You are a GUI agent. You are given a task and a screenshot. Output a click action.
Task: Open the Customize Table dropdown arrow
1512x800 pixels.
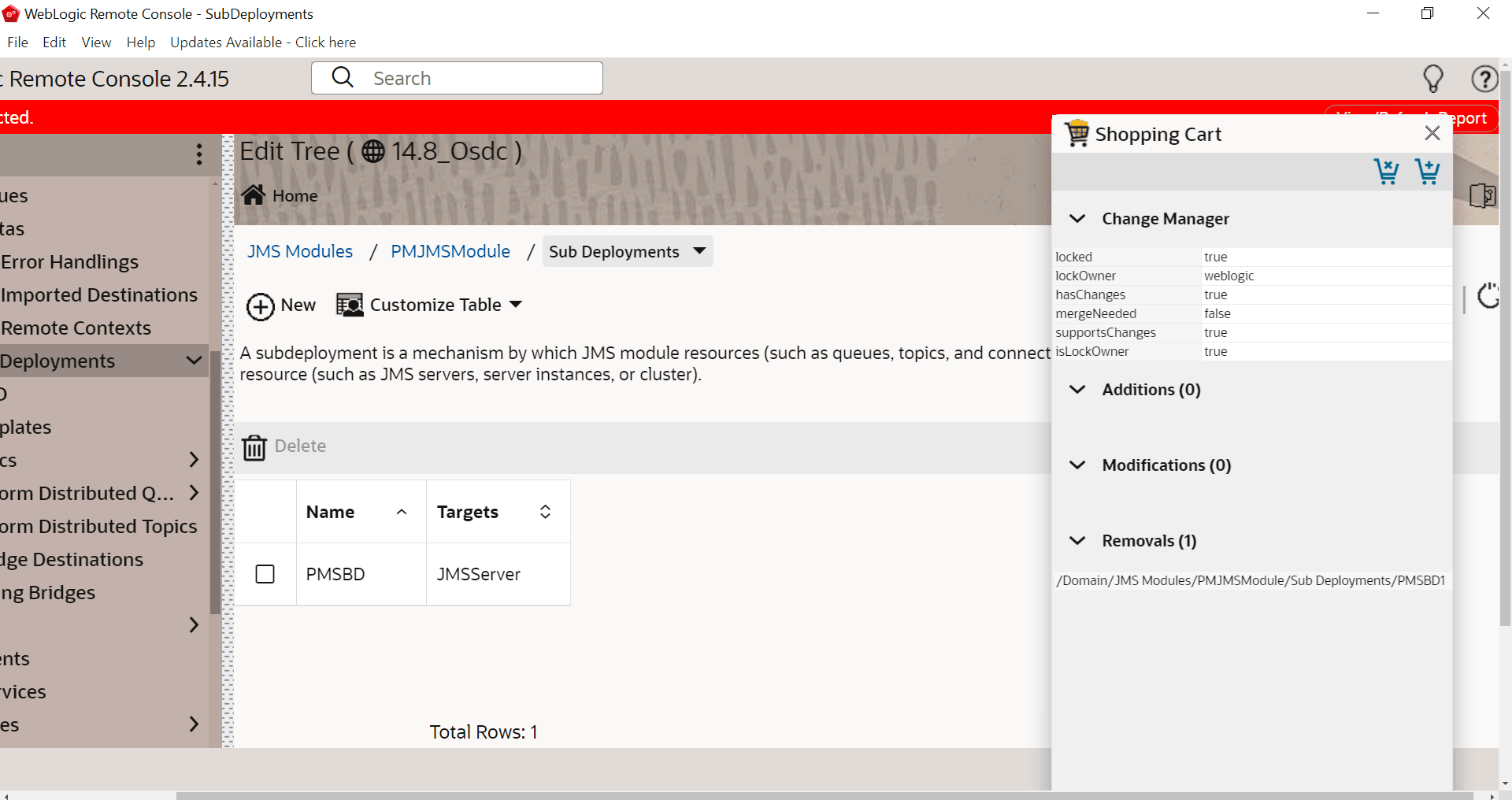(516, 305)
